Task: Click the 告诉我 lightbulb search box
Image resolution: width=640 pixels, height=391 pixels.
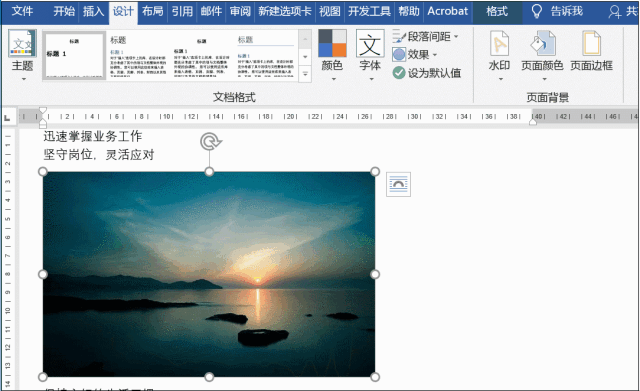Action: coord(558,11)
